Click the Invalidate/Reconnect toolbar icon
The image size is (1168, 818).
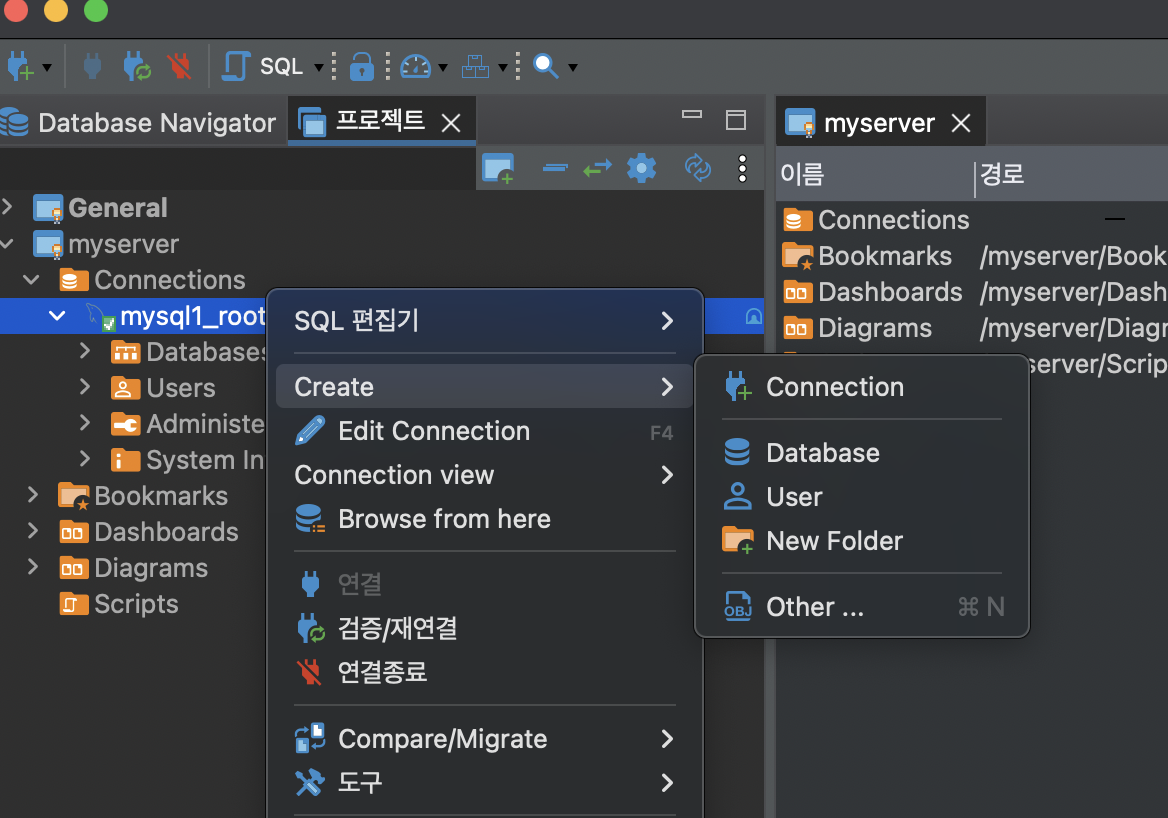coord(137,66)
